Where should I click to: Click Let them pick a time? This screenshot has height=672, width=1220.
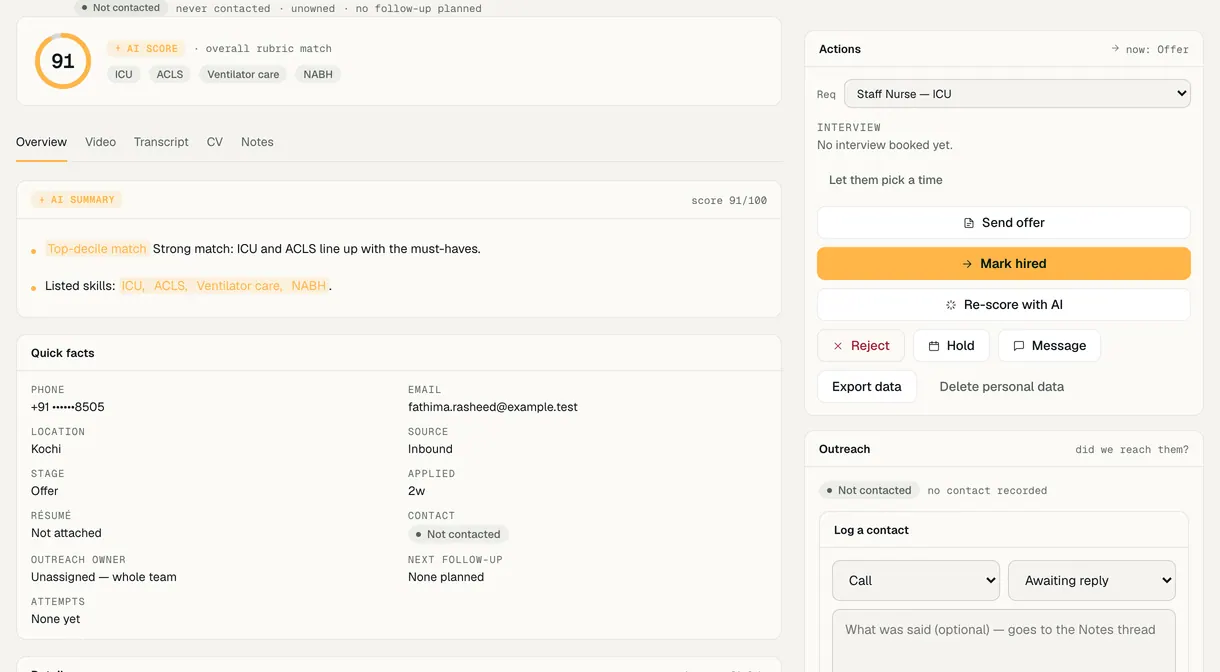[x=886, y=180]
